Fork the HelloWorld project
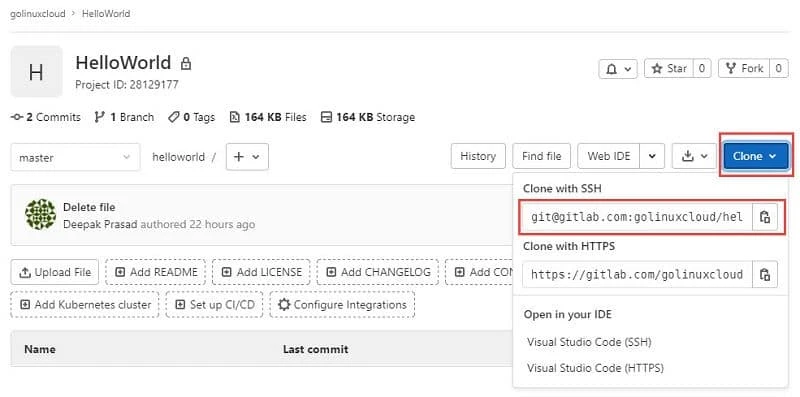 [745, 68]
